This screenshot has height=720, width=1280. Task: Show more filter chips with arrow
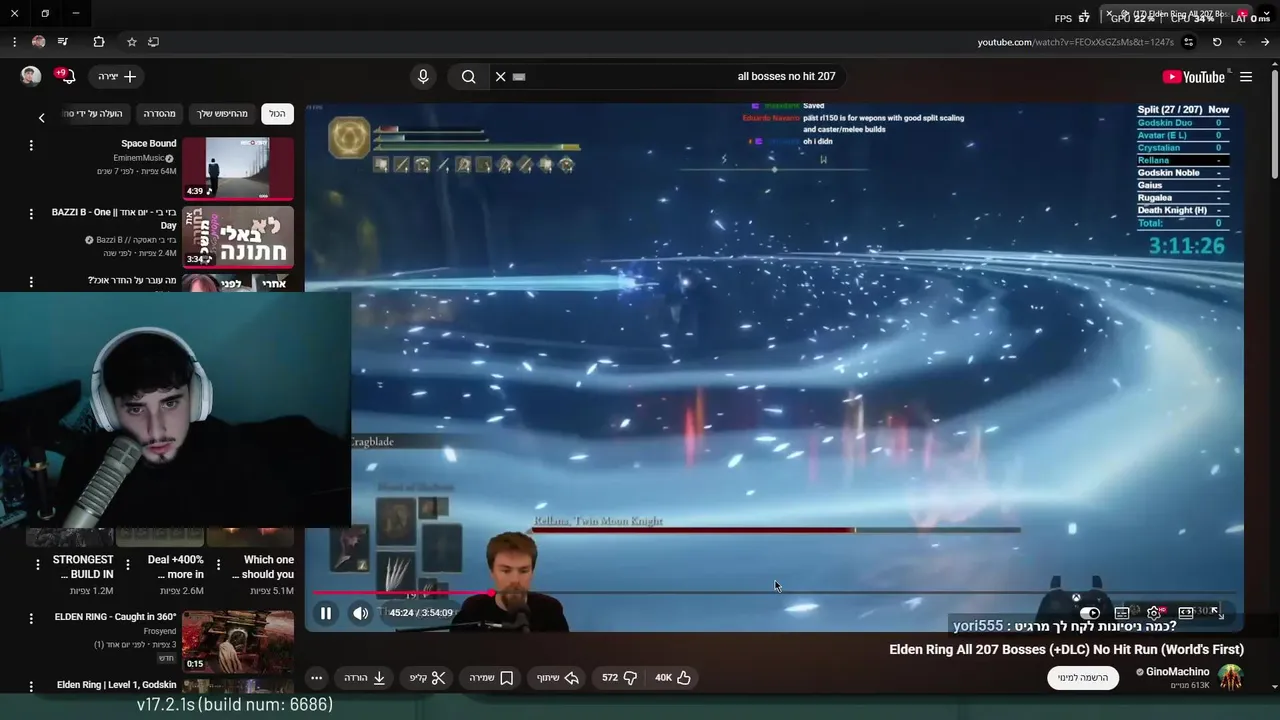point(41,118)
